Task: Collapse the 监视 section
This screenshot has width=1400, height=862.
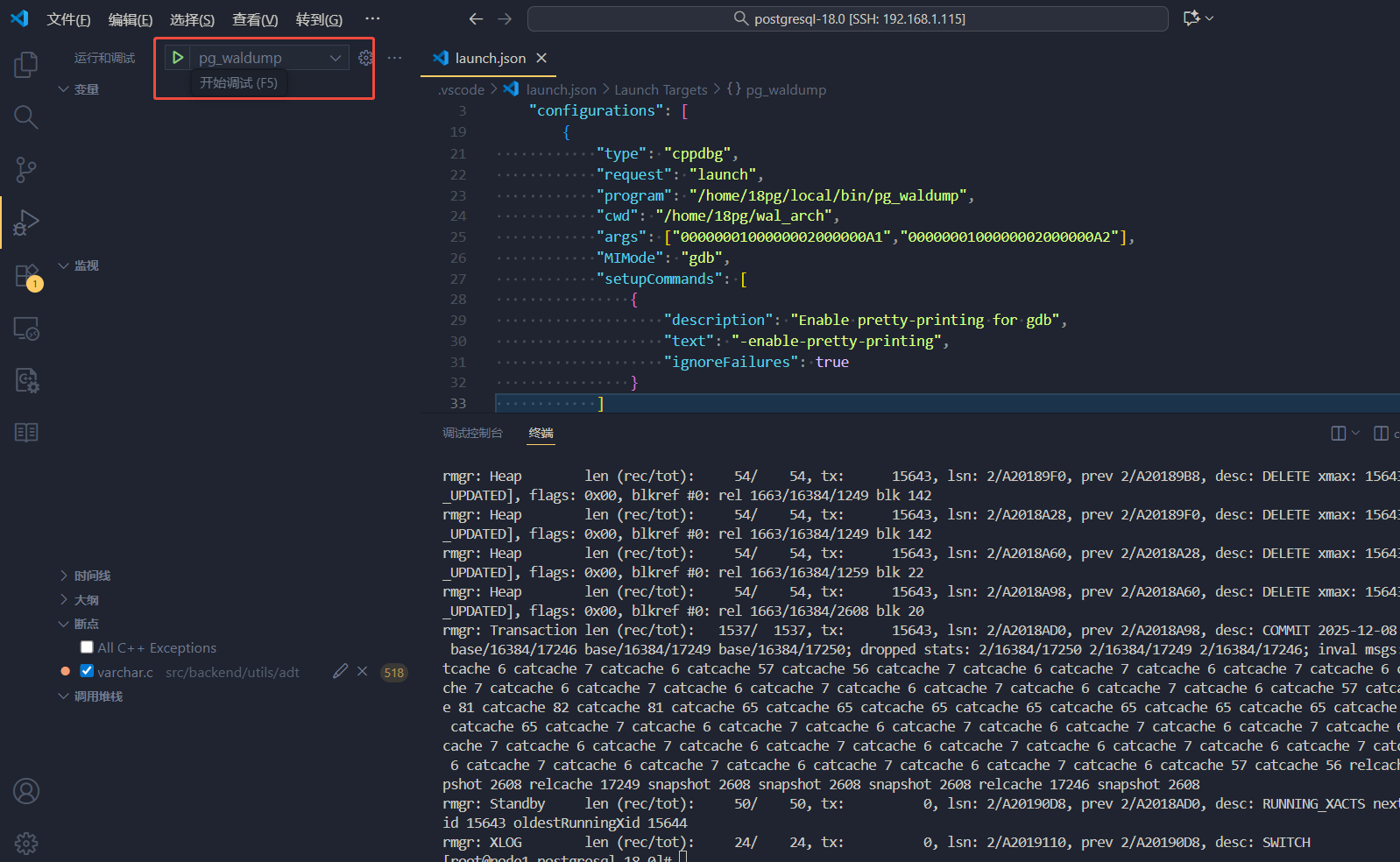Action: point(79,265)
